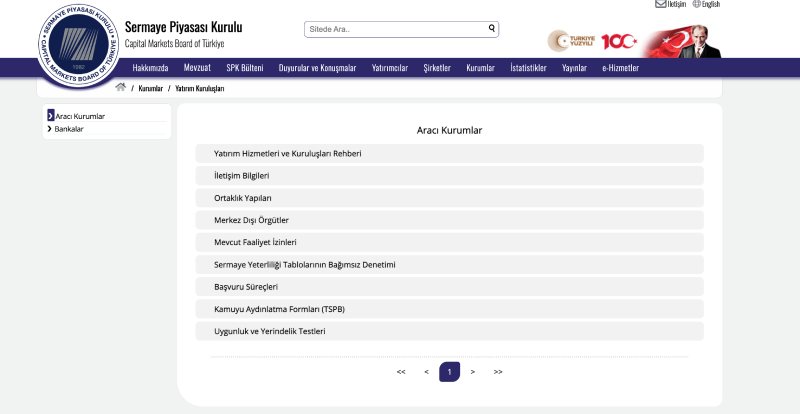The width and height of the screenshot is (800, 414).
Task: Open the İstatistikler menu
Action: 529,68
